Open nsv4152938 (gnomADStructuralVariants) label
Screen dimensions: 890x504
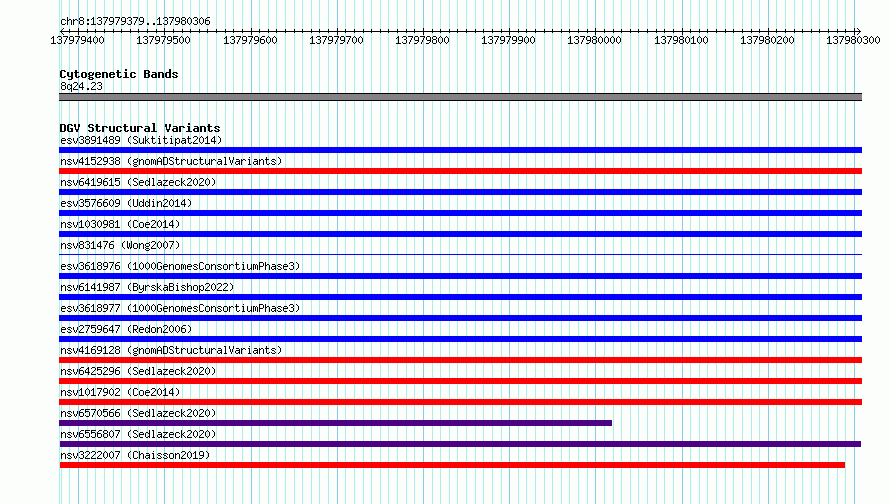pyautogui.click(x=171, y=161)
